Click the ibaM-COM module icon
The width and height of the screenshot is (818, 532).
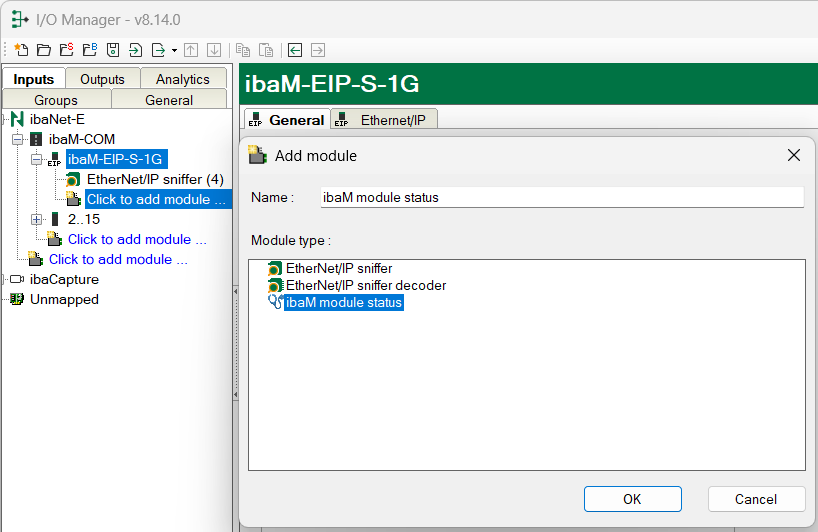(x=36, y=139)
